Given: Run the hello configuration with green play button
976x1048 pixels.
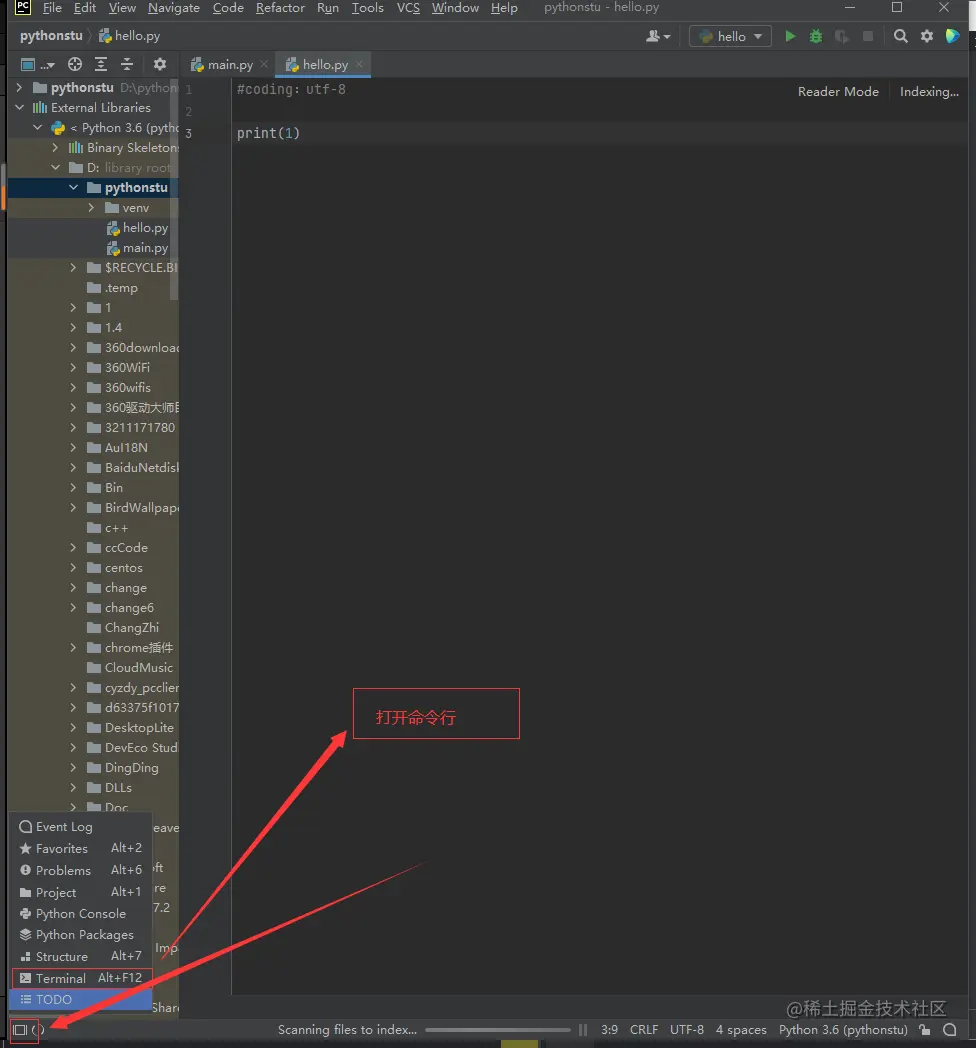Looking at the screenshot, I should click(x=790, y=36).
